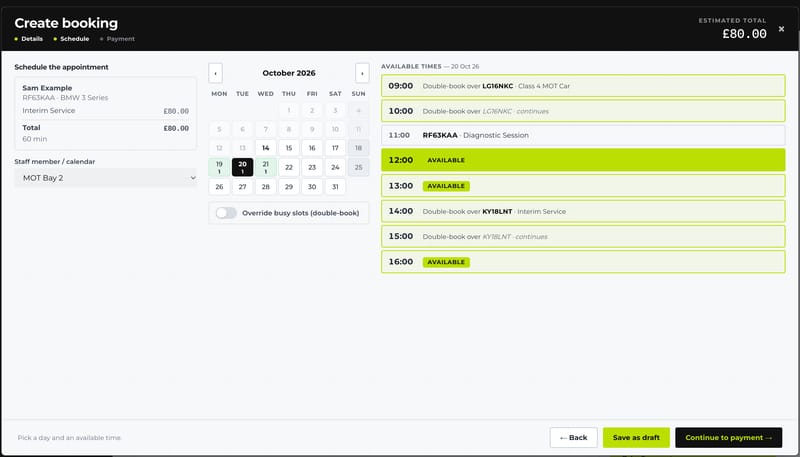Select the 15:00 double-book continues slot
Viewport: 800px width, 457px height.
[583, 236]
